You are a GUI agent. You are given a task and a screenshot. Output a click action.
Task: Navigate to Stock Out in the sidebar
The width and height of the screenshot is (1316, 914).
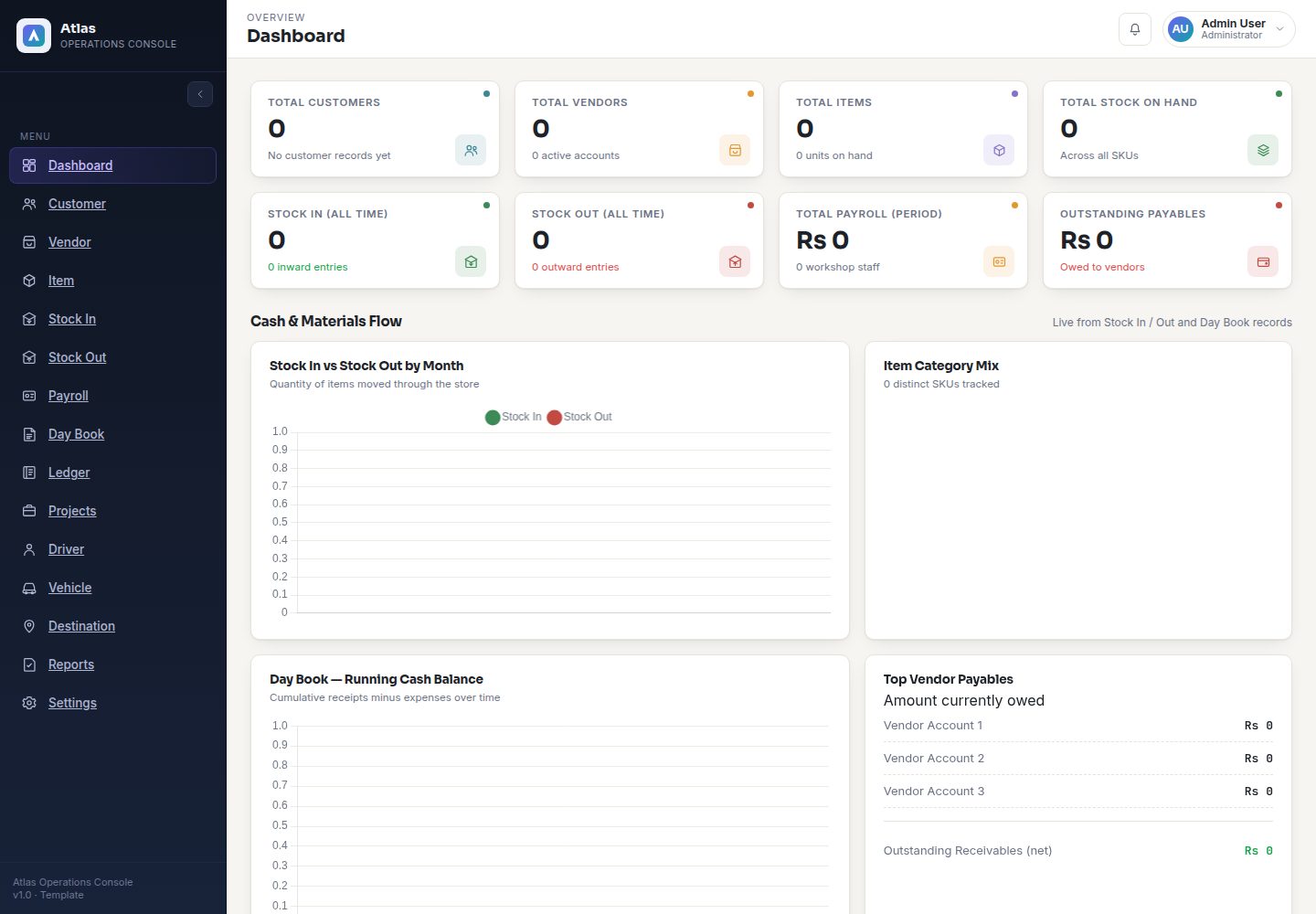[113, 357]
